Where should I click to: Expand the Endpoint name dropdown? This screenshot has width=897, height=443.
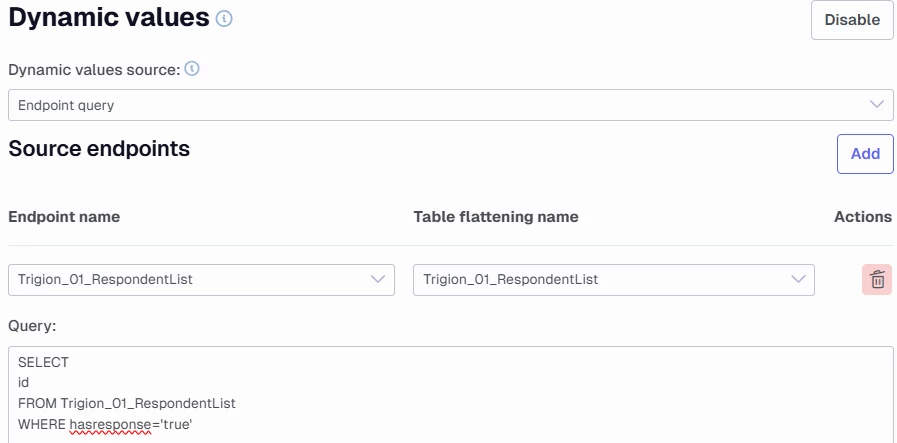(x=200, y=280)
